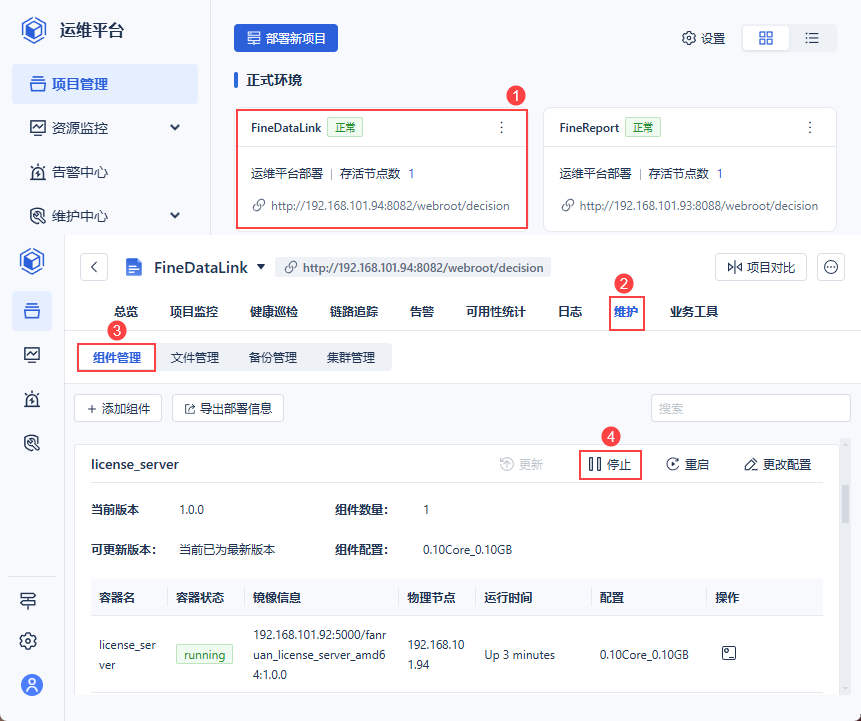Screen dimensions: 861x721
Task: Click the 添加组件 button
Action: coord(118,408)
